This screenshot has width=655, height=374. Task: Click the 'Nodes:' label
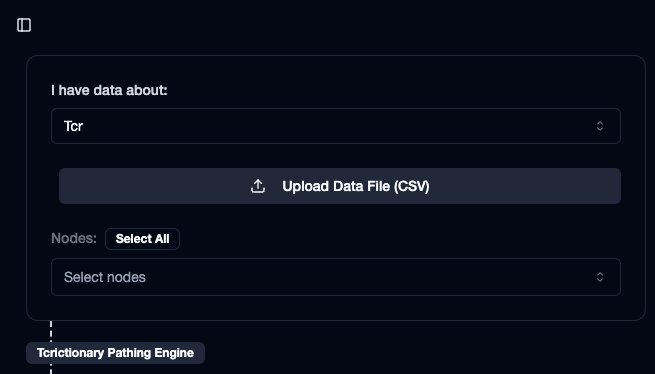pos(74,238)
